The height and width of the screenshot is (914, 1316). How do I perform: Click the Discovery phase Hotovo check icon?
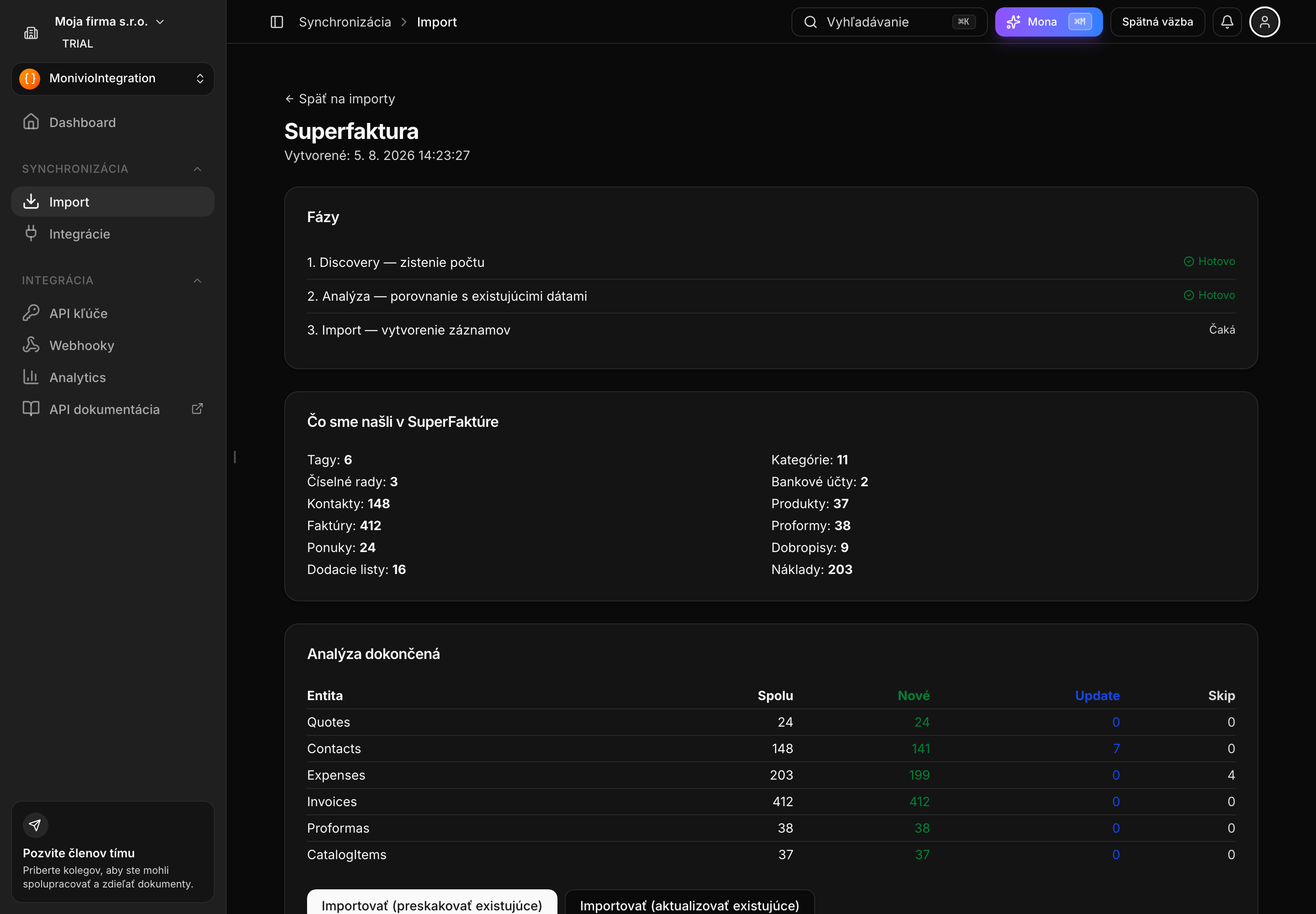point(1189,262)
